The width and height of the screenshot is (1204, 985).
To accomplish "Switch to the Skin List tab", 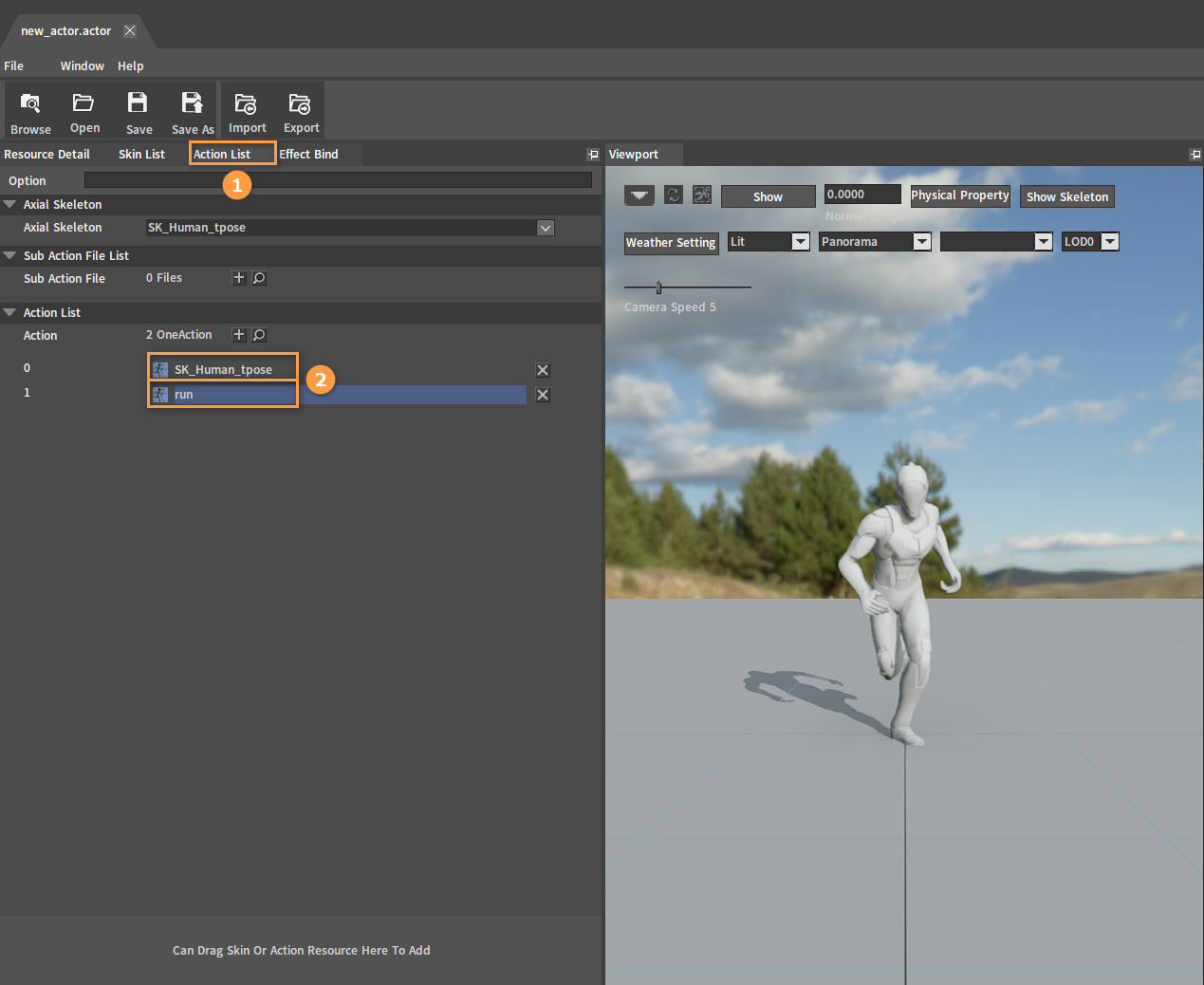I will click(141, 154).
